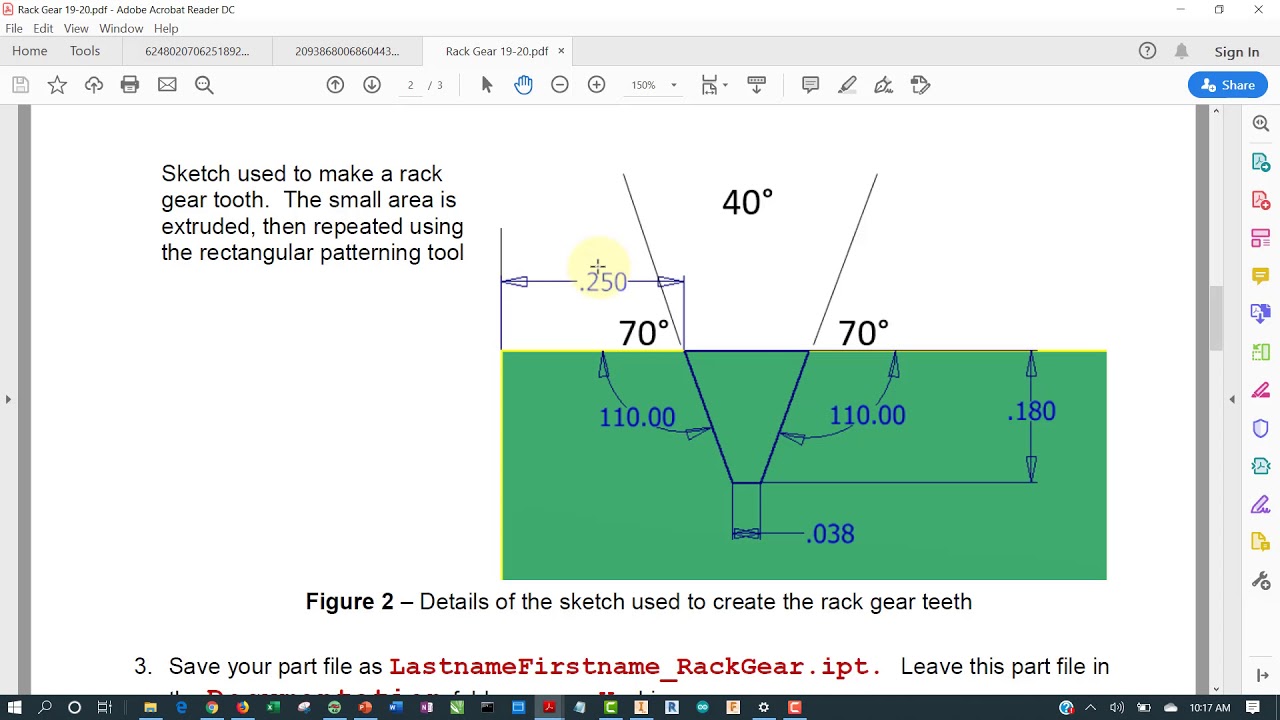Go to the previous page (up arrow)

(335, 85)
